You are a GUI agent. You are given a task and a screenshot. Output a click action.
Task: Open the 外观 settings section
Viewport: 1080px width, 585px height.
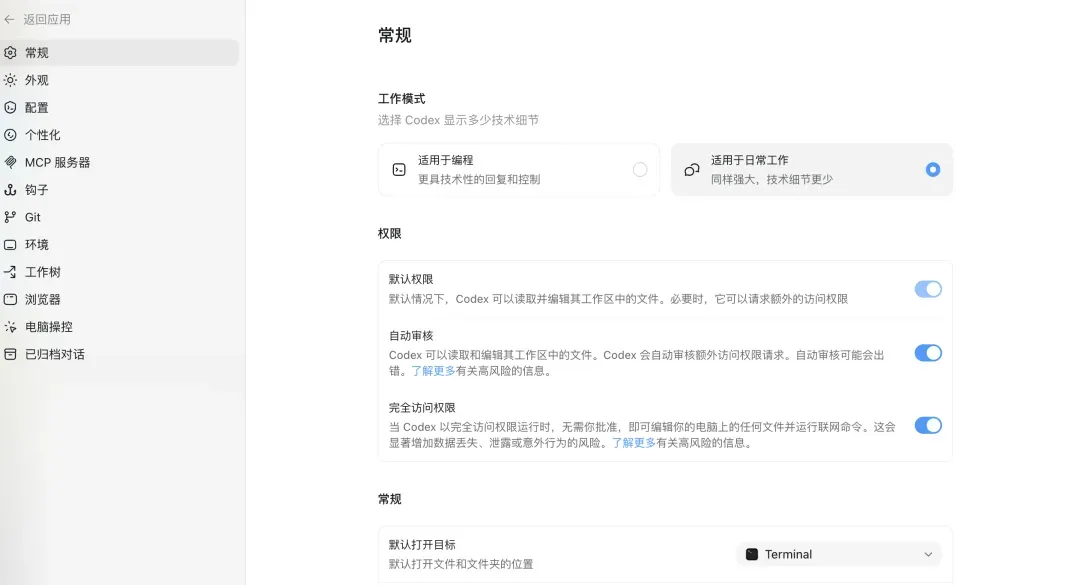click(120, 80)
